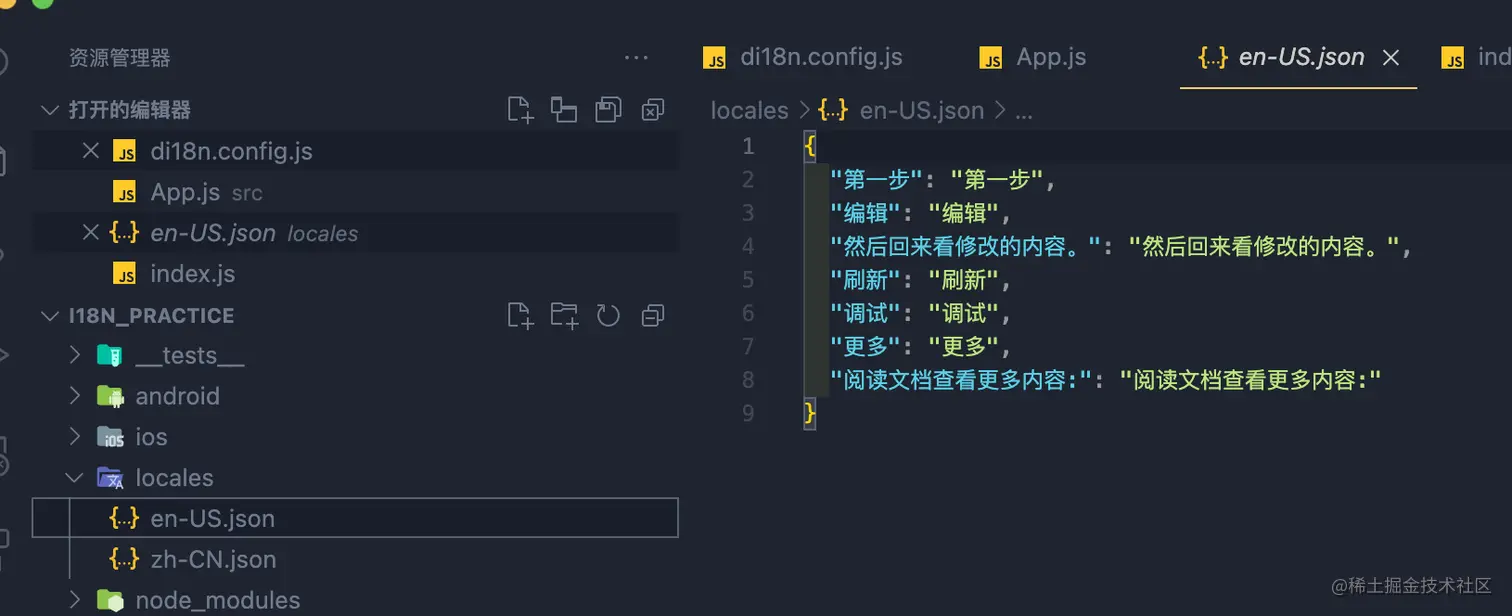This screenshot has height=616, width=1512.
Task: Select di18n.config.js in open editors list
Action: pos(355,151)
